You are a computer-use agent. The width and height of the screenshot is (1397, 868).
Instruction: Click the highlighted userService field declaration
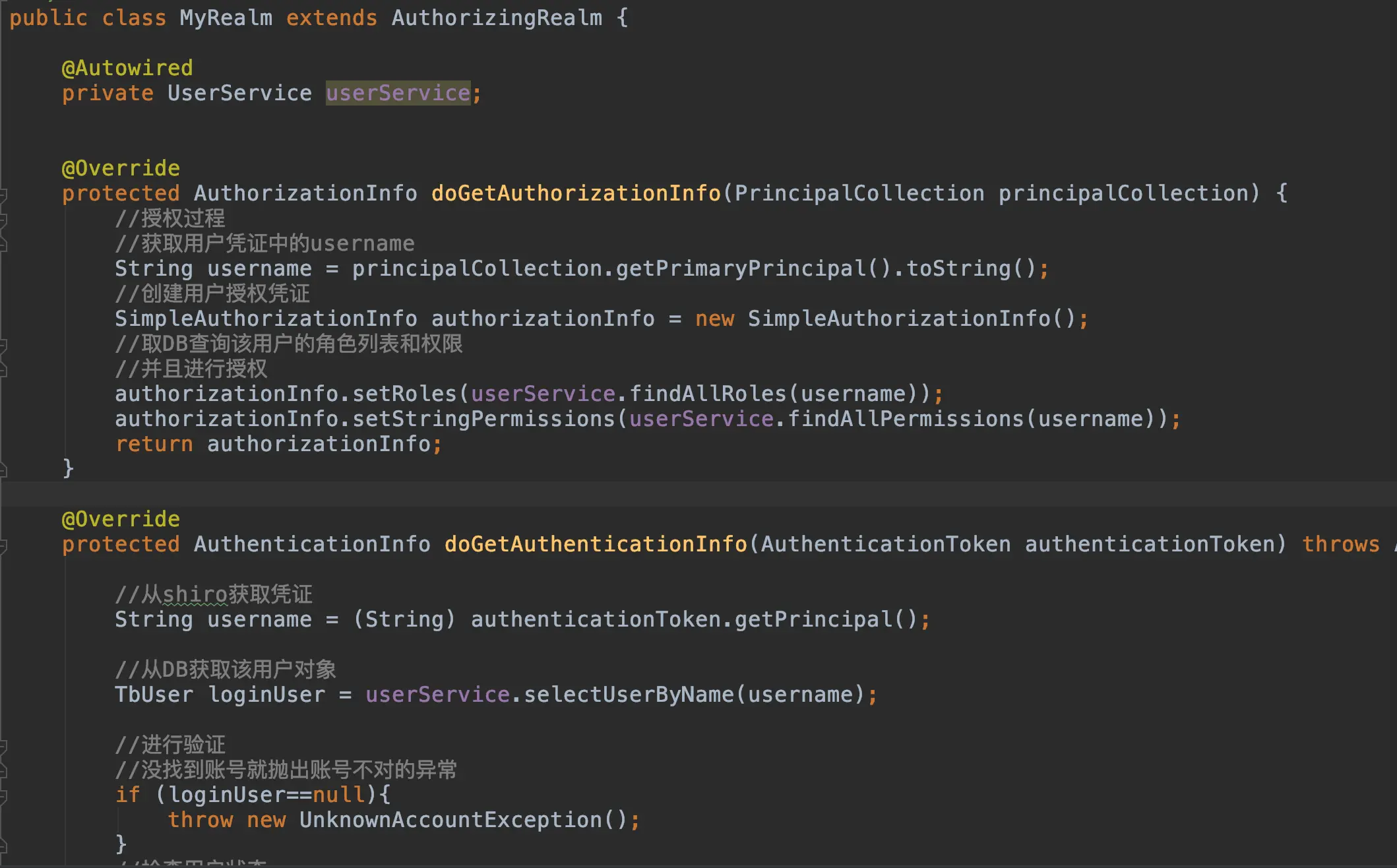click(x=398, y=93)
